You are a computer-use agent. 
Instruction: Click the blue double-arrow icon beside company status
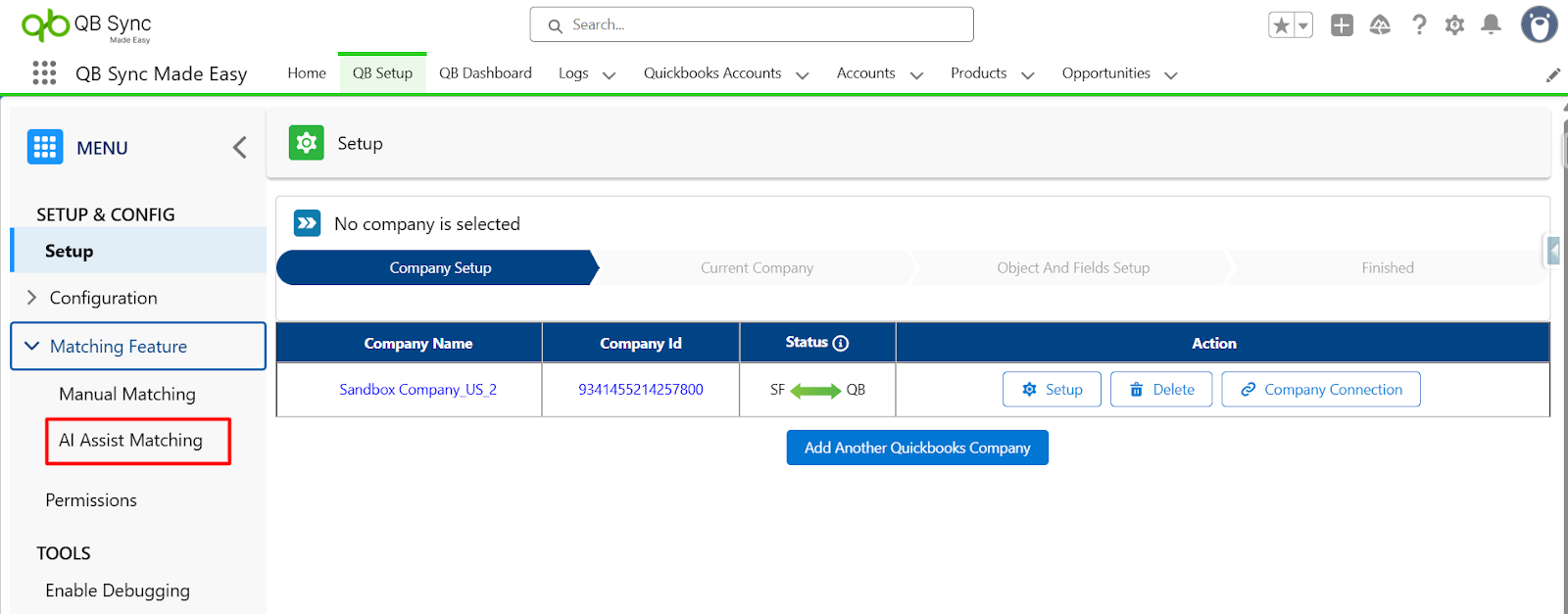click(307, 223)
